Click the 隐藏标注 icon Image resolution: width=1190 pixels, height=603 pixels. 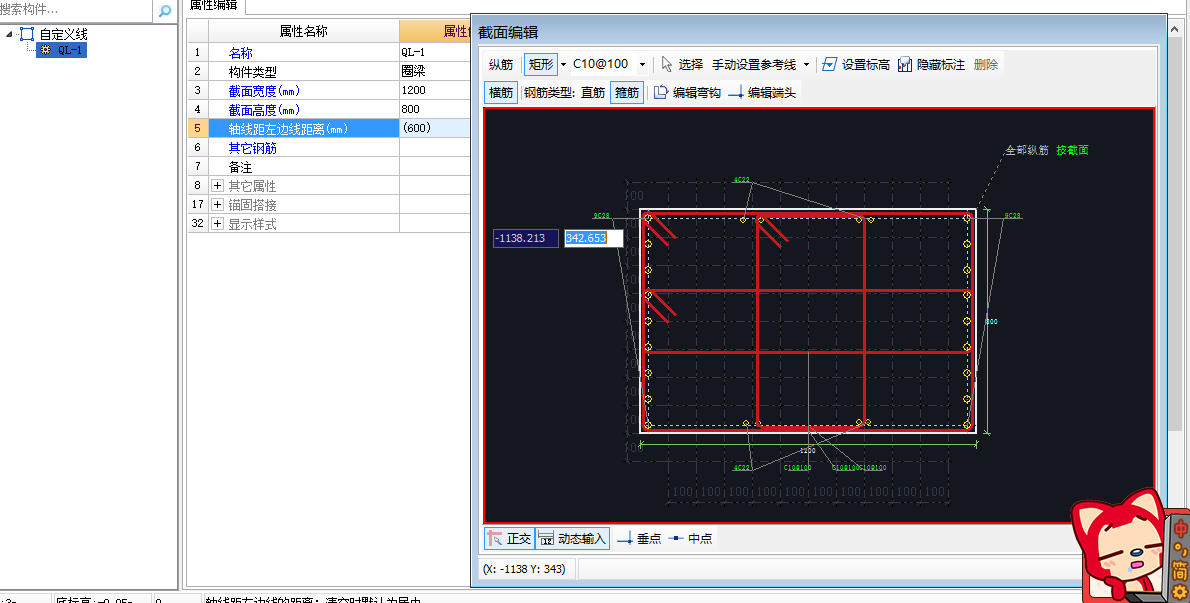[x=905, y=64]
